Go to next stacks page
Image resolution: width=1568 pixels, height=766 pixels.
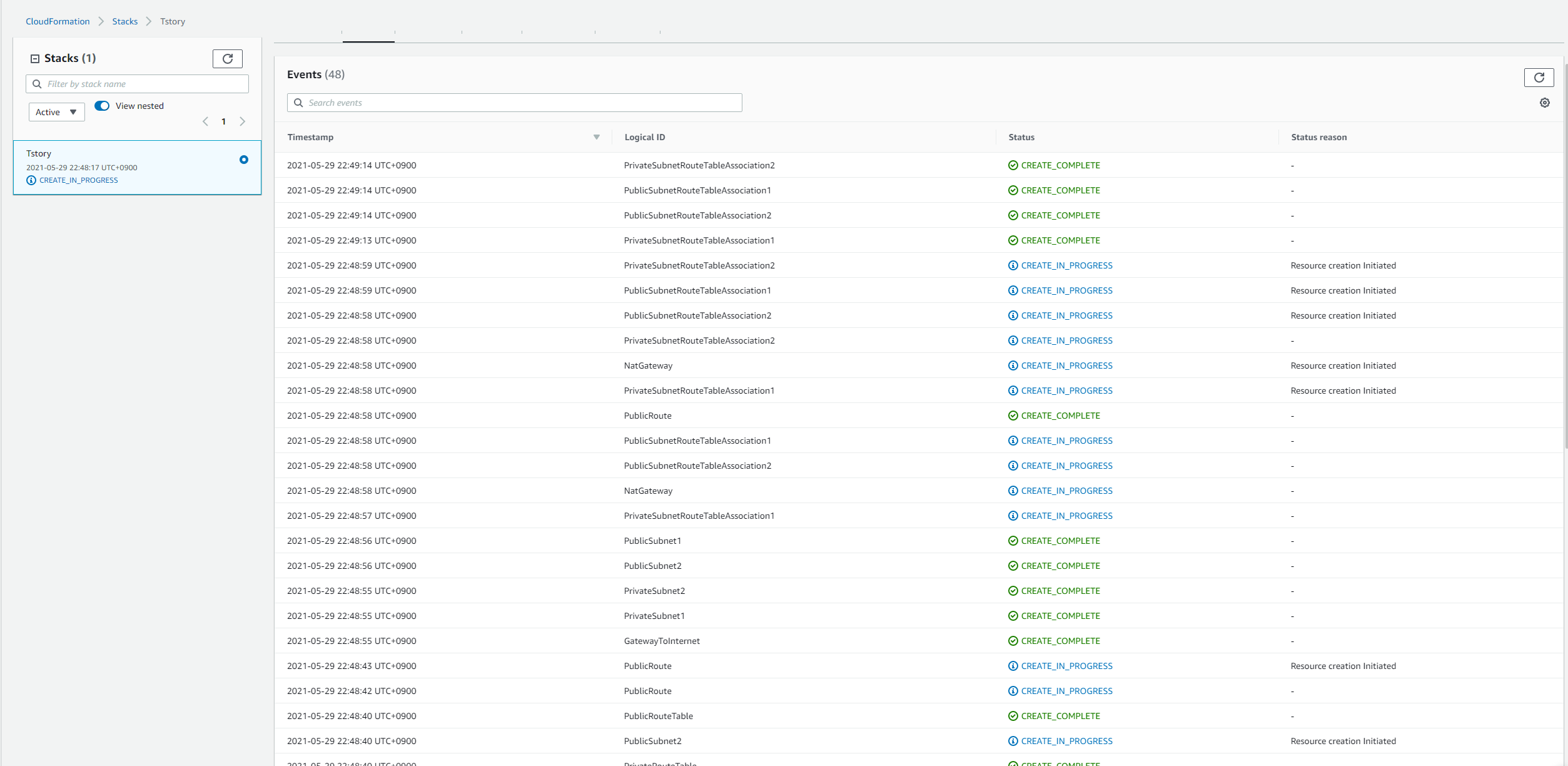243,121
